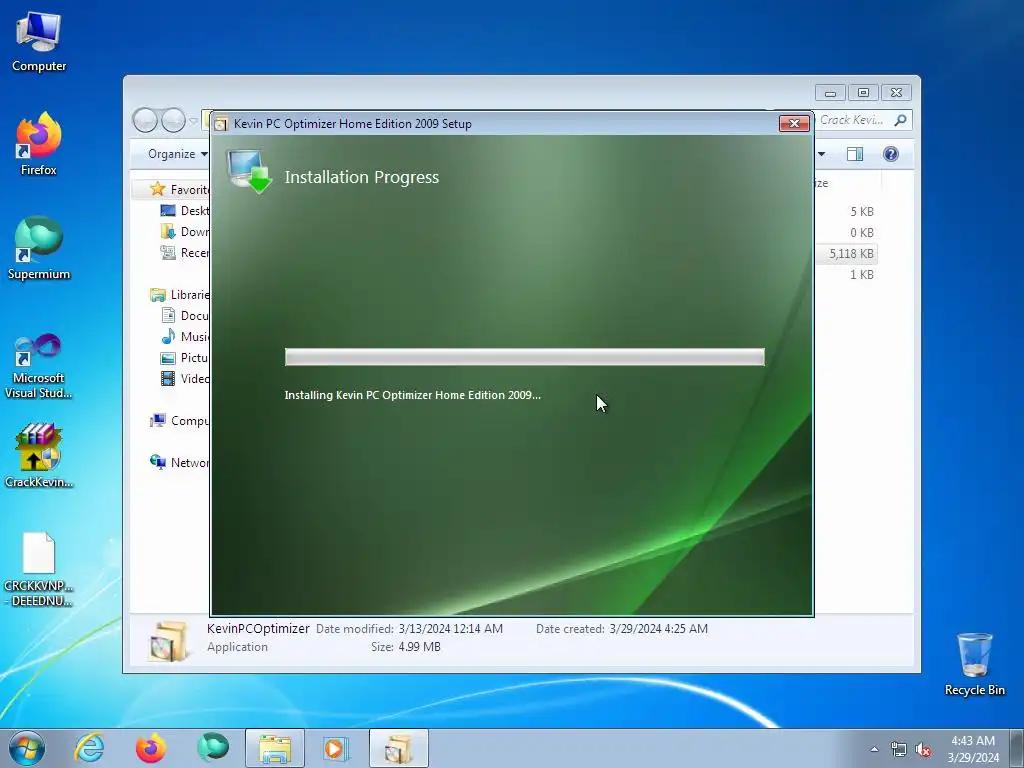Select the CrackKevin archive on desktop
1024x768 pixels.
tap(39, 456)
